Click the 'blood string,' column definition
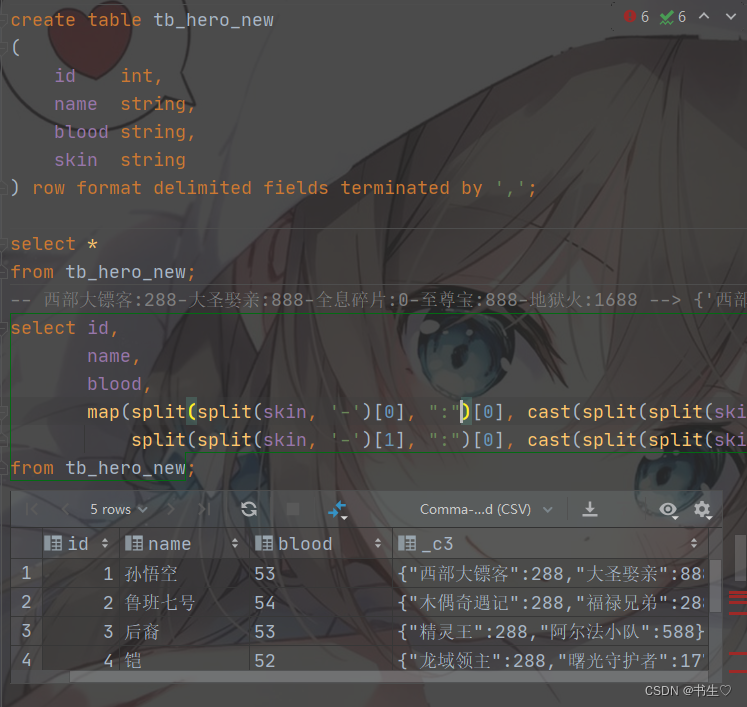 [x=125, y=132]
